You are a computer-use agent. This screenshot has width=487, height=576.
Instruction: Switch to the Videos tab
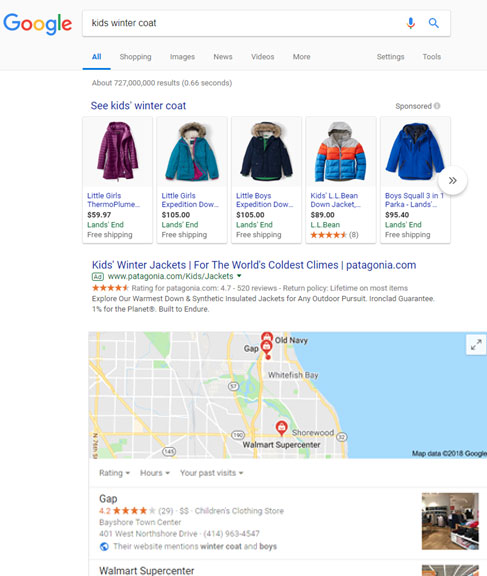coord(263,57)
